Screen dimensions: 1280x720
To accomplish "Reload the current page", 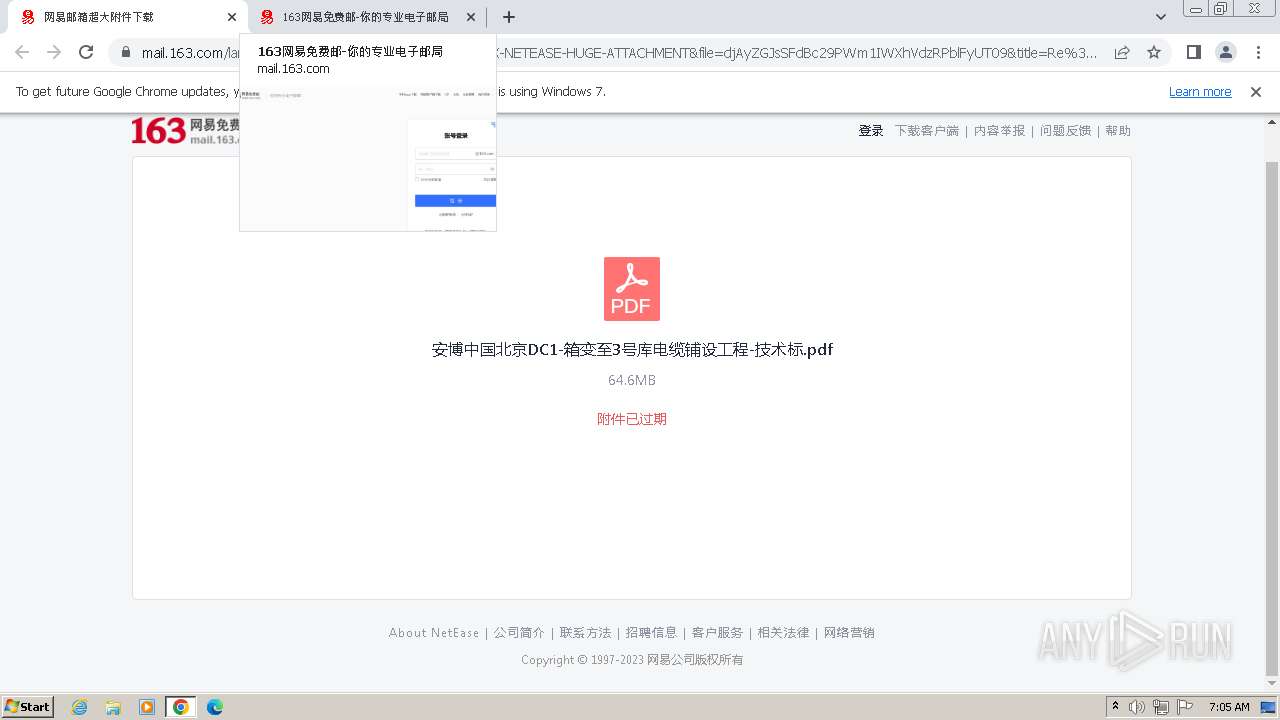I will [x=86, y=52].
